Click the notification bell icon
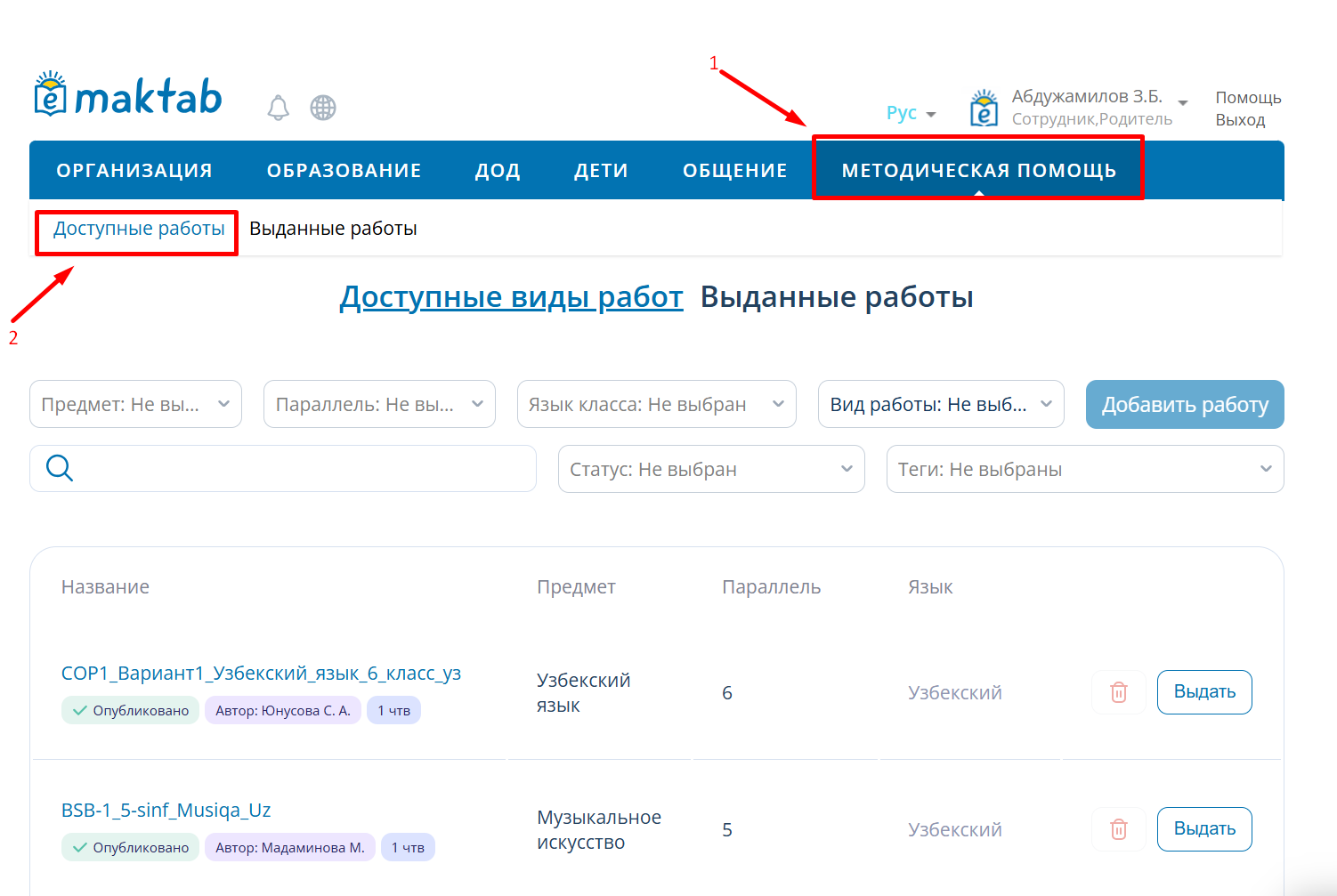This screenshot has width=1337, height=896. (279, 108)
